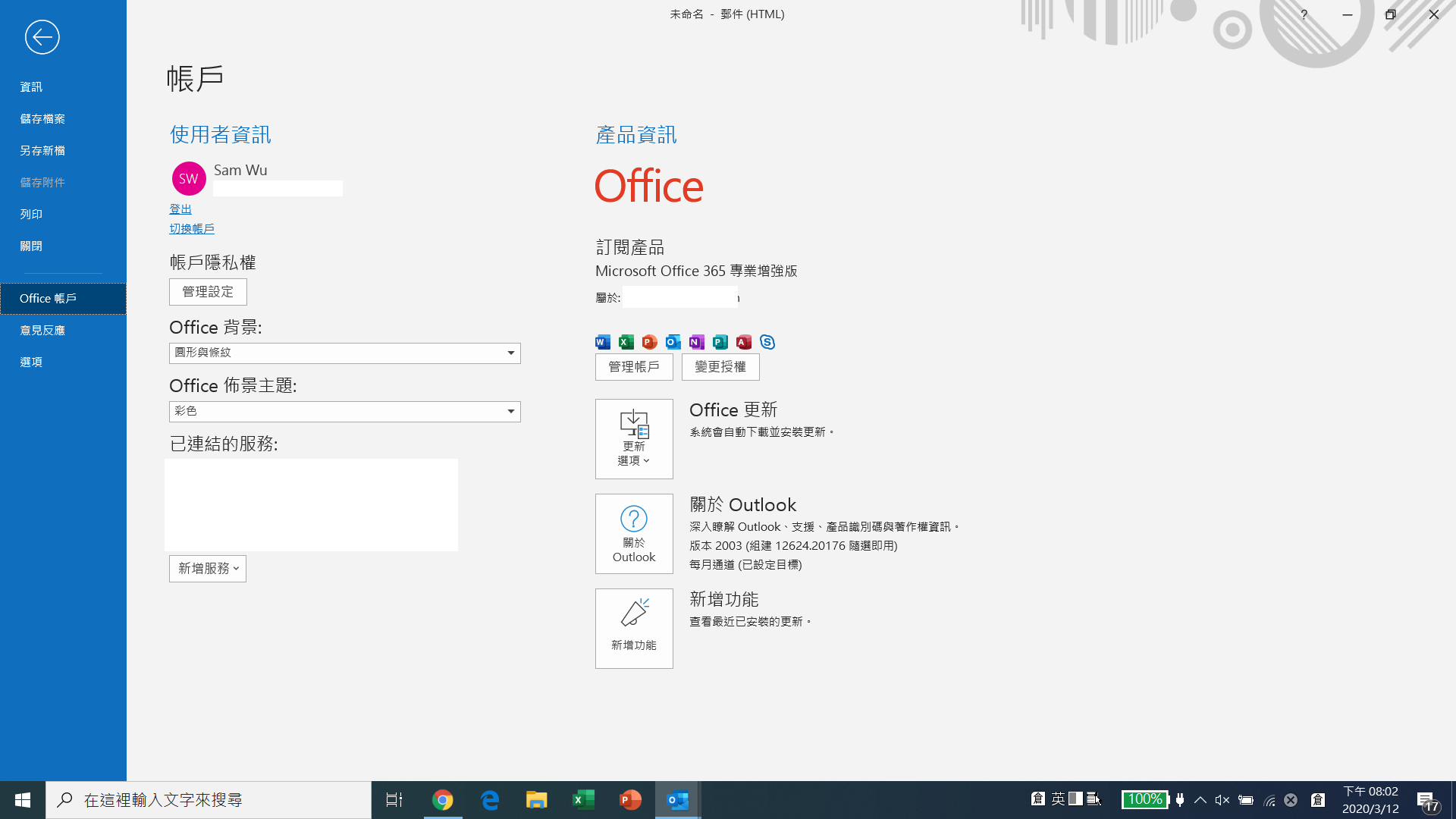
Task: Click the 管理設定 button
Action: (208, 291)
